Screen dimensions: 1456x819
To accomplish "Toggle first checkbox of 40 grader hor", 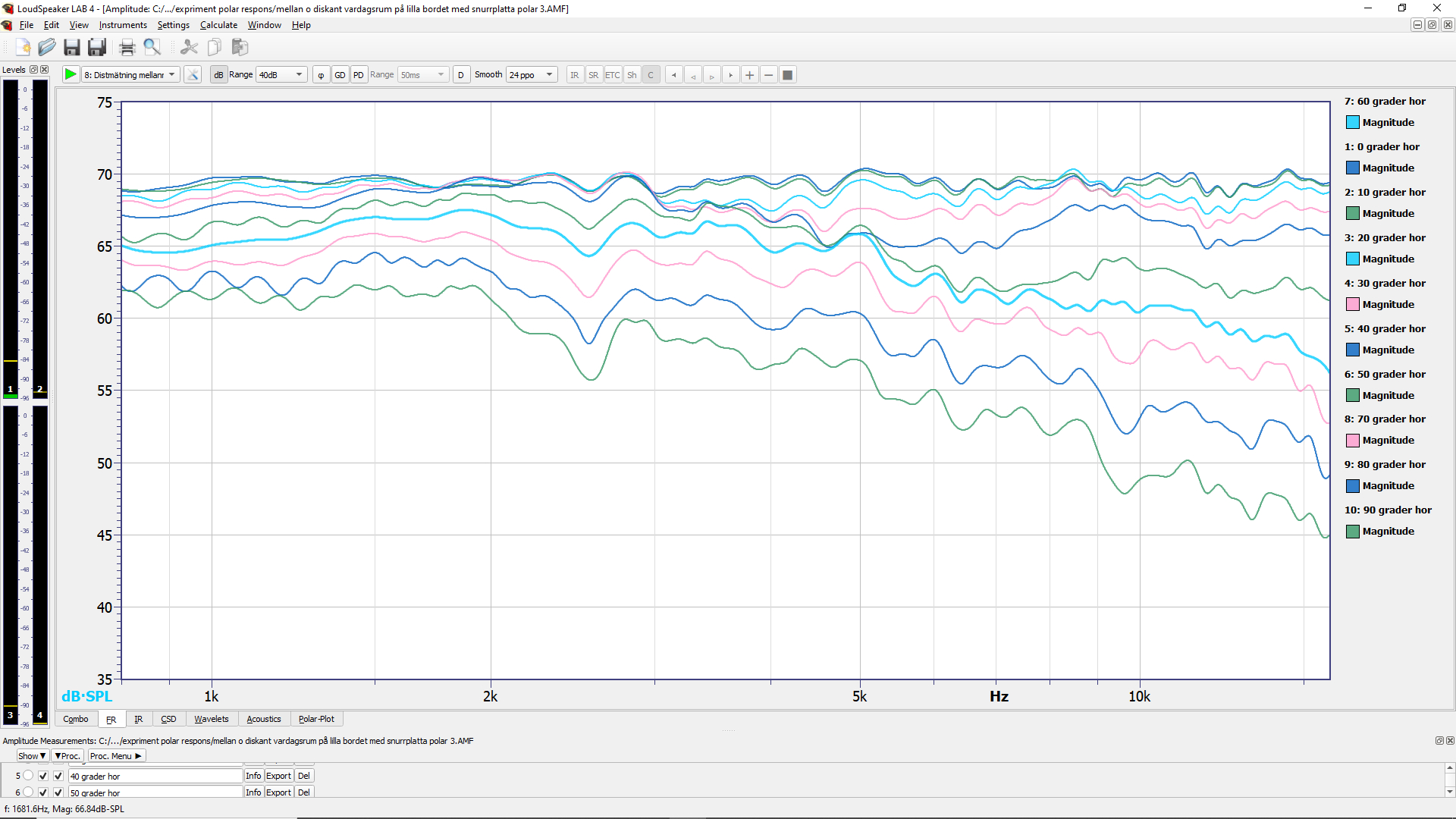I will click(43, 776).
